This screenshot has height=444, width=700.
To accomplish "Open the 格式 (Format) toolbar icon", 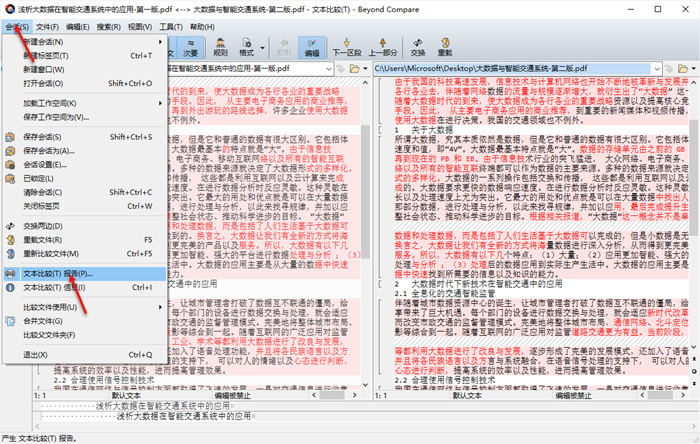I will tap(246, 47).
